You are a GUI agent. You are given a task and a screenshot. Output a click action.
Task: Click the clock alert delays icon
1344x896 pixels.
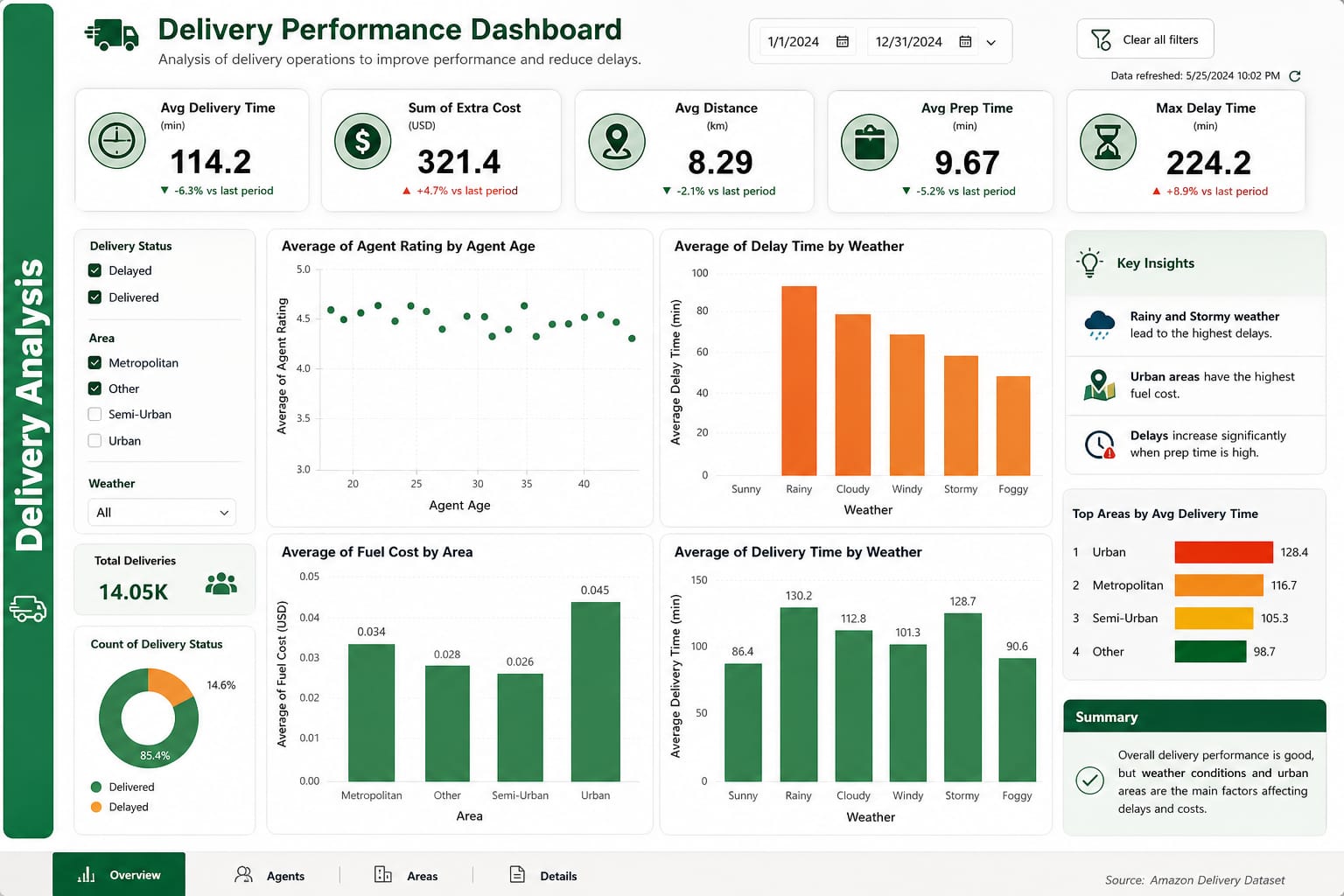[x=1100, y=444]
